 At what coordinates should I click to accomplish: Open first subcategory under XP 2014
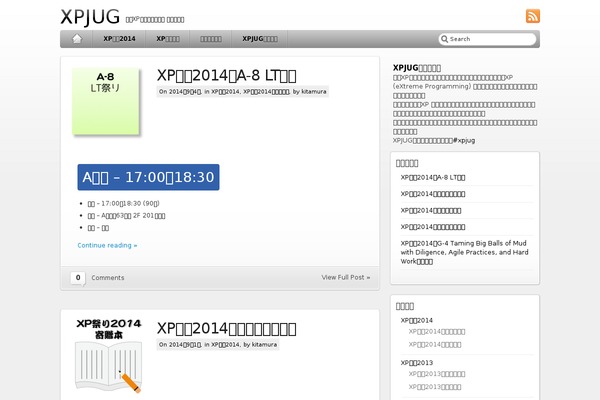tap(437, 331)
